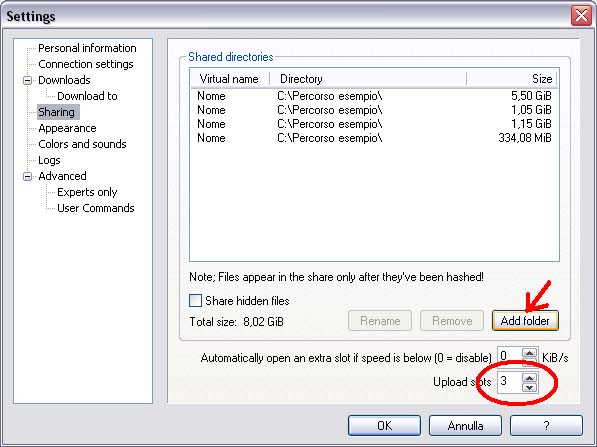Click the Add folder button

[525, 321]
